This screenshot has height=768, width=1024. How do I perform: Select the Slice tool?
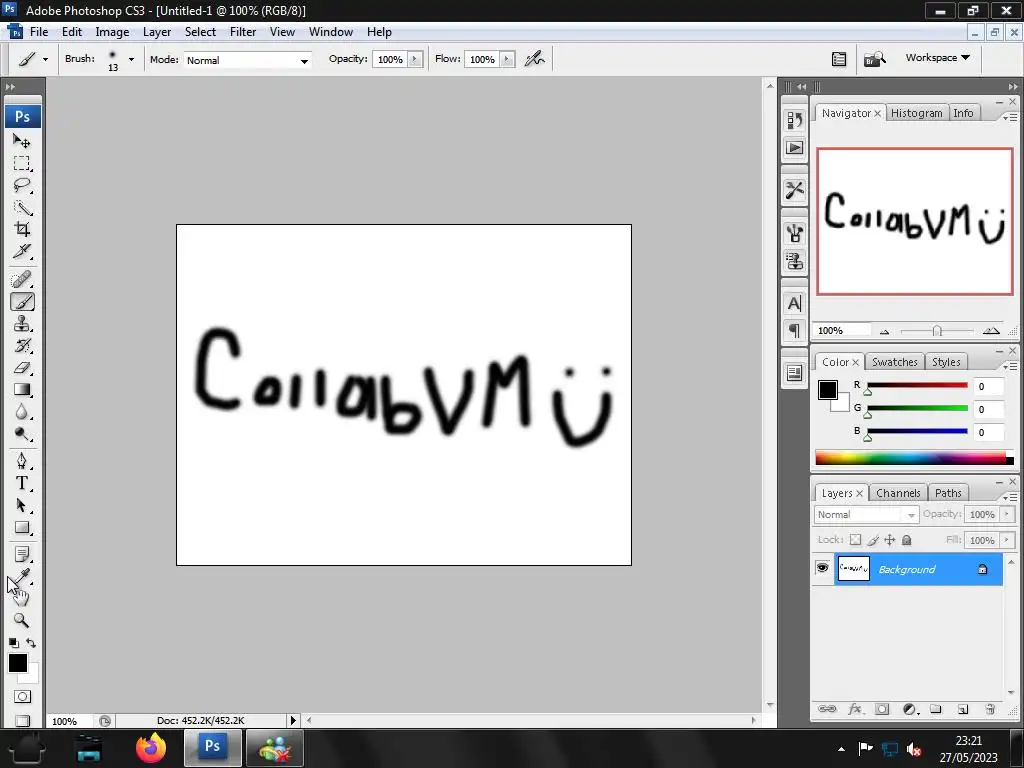22,251
